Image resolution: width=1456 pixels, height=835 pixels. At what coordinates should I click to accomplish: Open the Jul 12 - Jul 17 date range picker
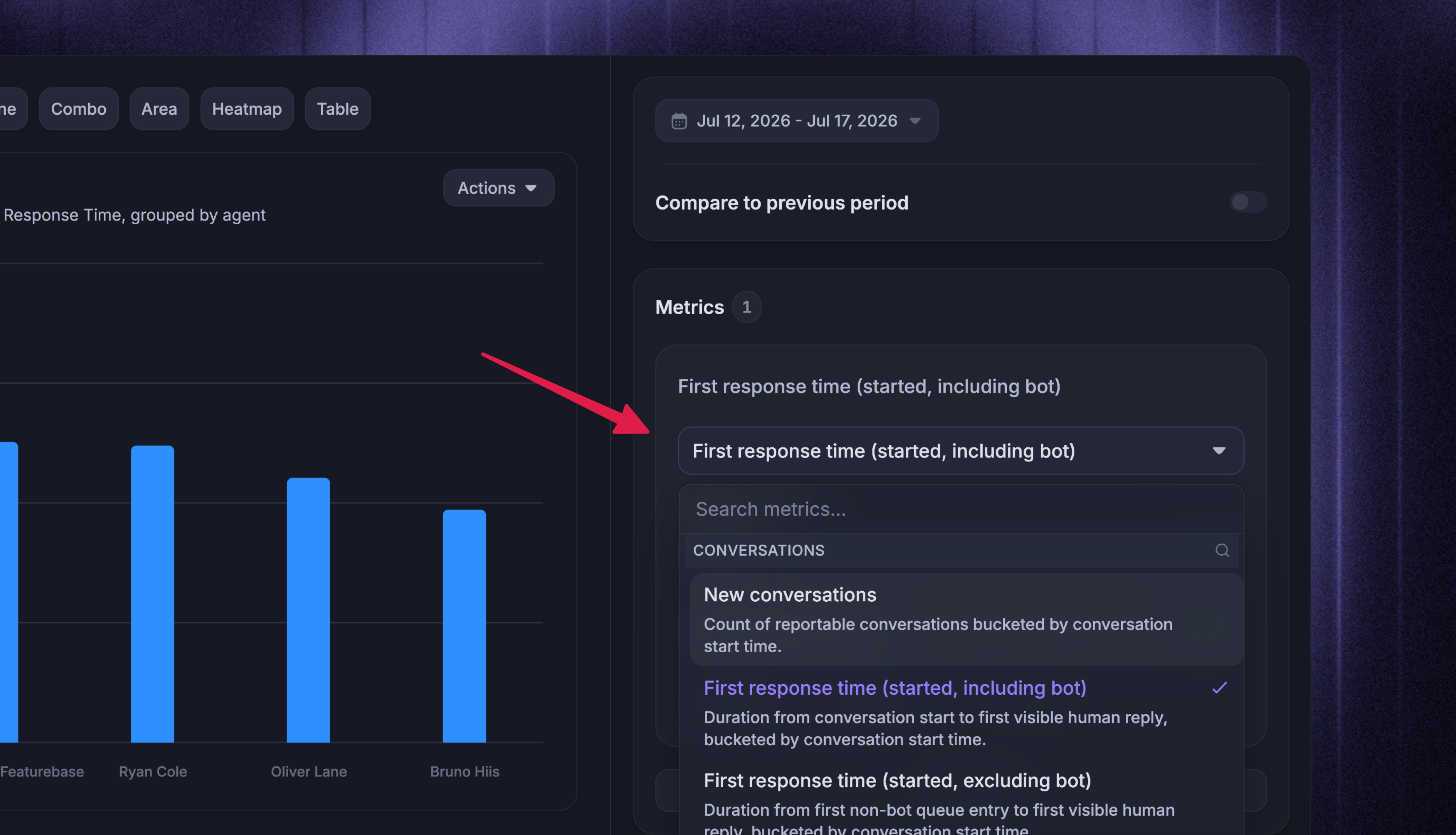[x=797, y=121]
